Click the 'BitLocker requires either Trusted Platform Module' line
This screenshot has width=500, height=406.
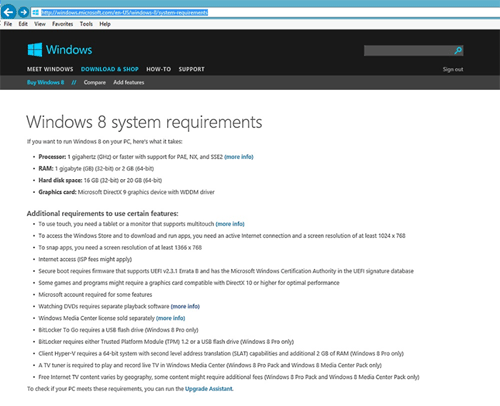pos(166,342)
